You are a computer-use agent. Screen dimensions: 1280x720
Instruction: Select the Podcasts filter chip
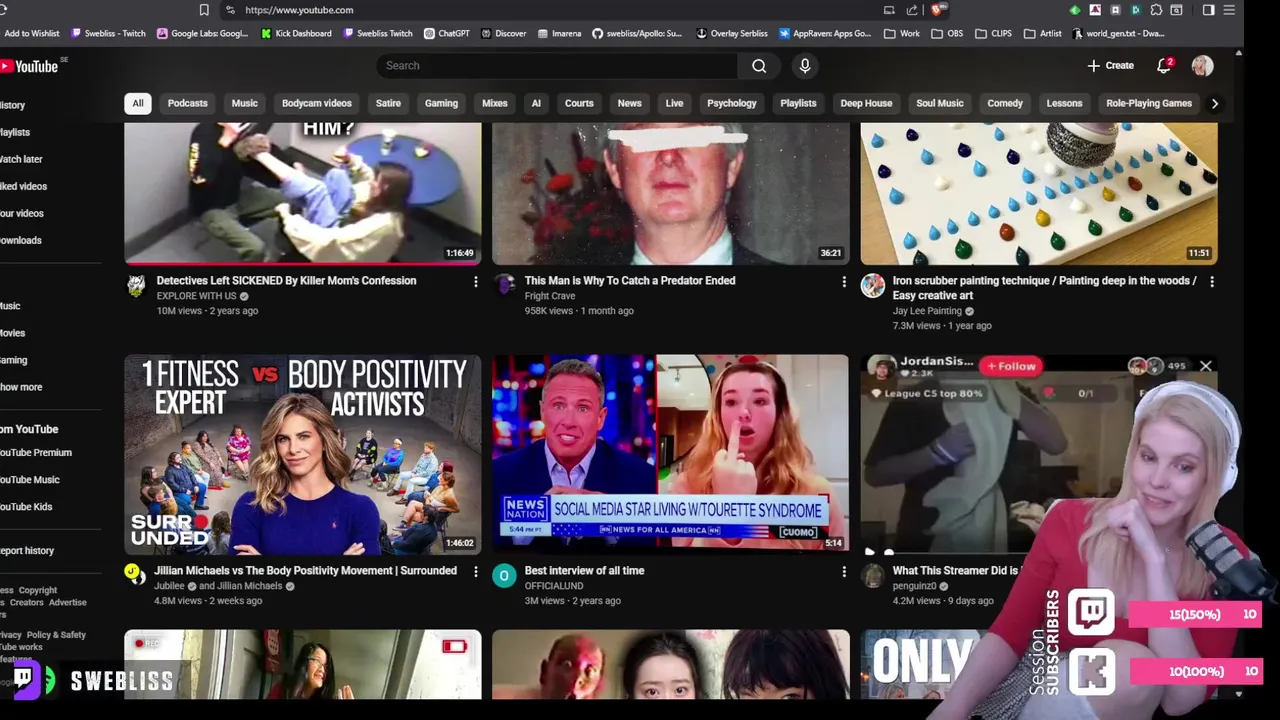click(x=188, y=103)
